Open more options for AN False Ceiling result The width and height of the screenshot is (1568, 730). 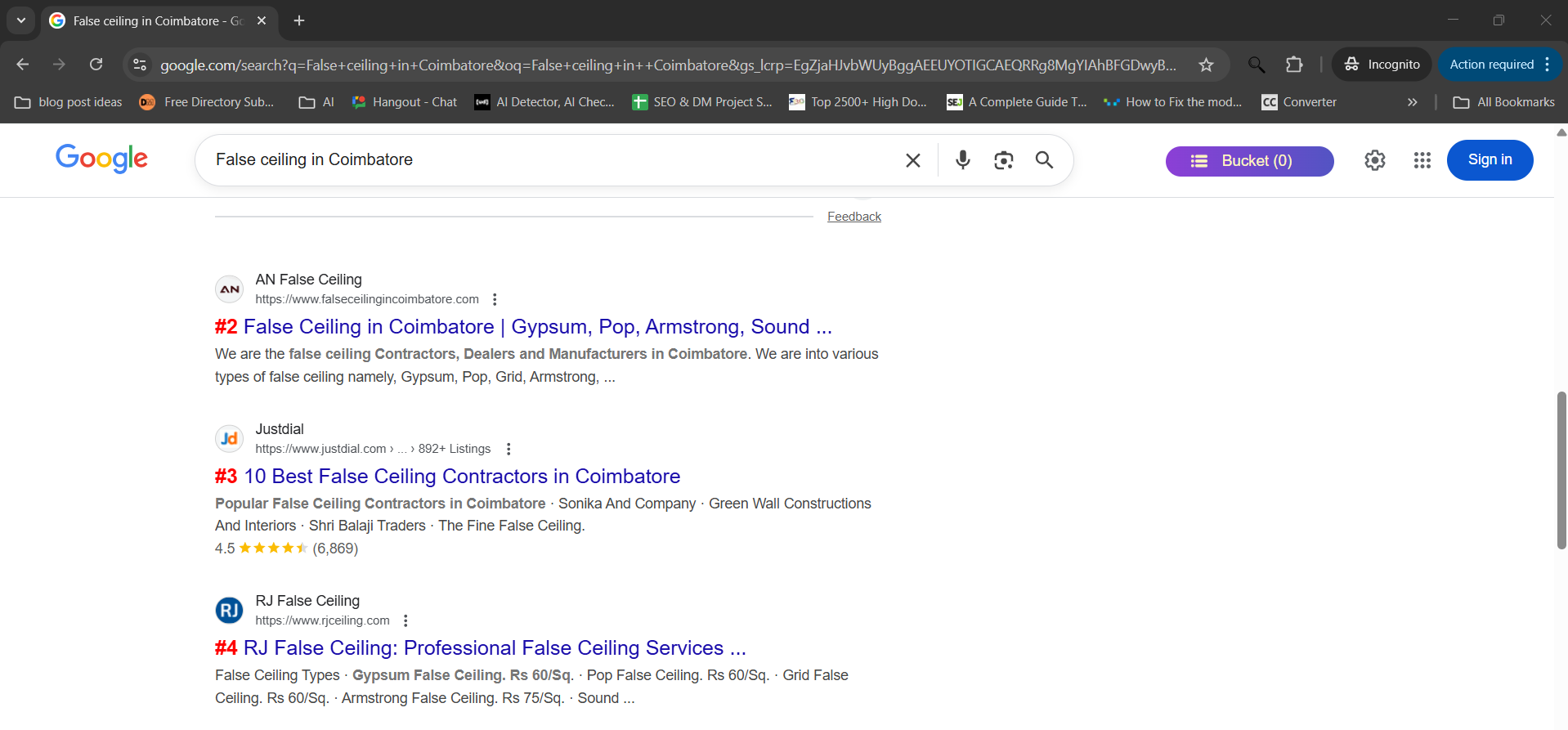click(x=495, y=299)
